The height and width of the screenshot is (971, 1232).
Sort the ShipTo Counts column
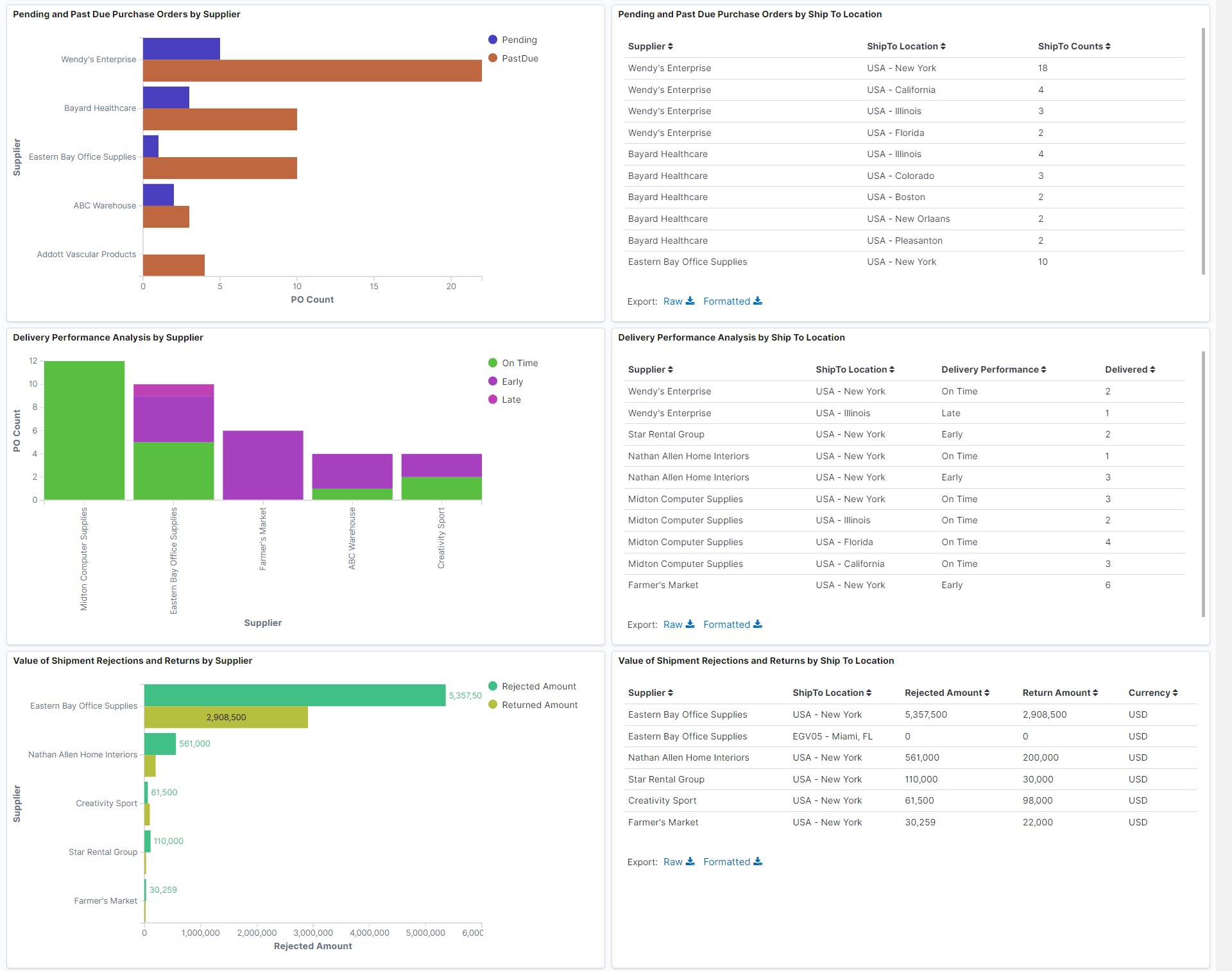pos(1109,46)
